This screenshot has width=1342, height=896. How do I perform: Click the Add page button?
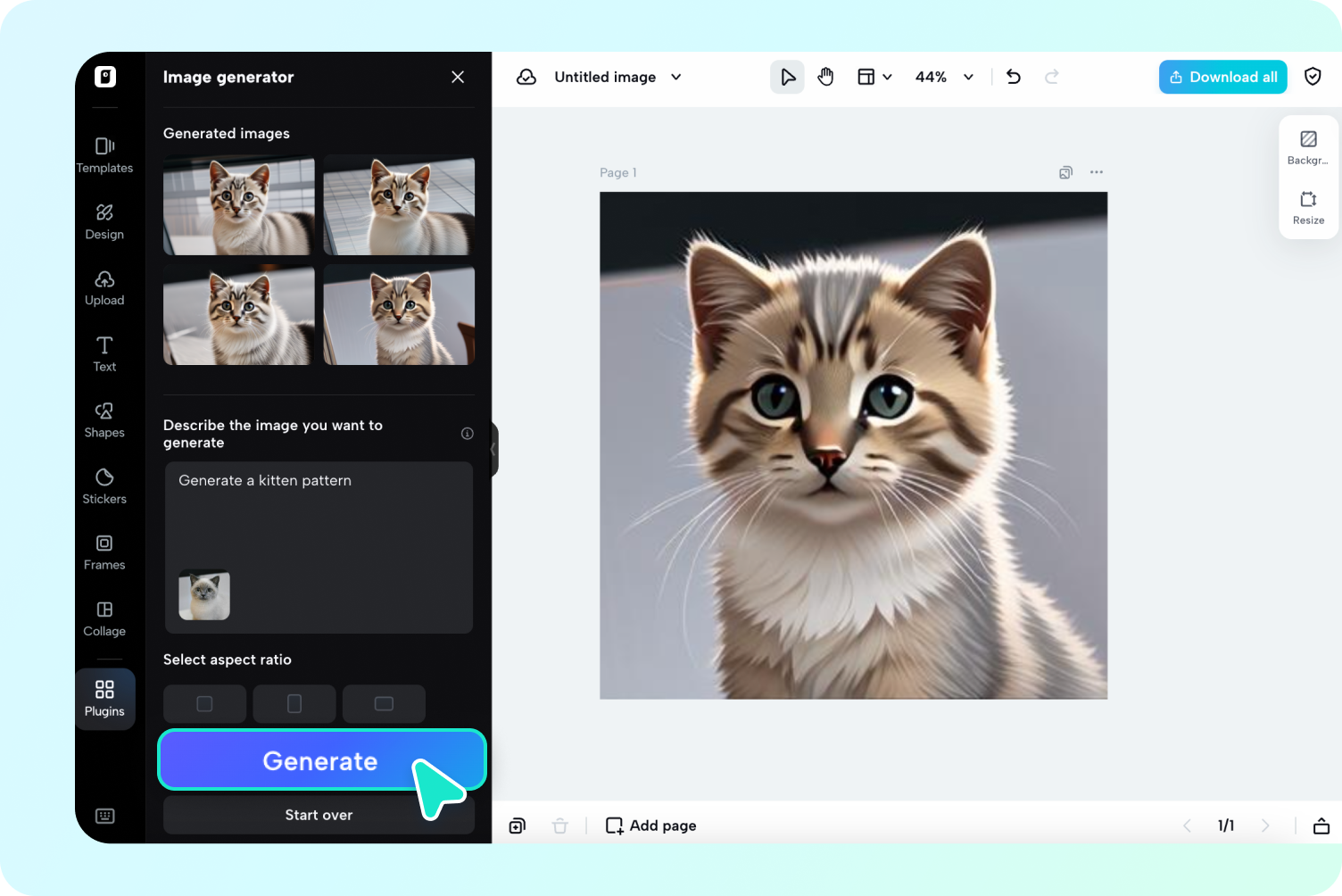650,825
